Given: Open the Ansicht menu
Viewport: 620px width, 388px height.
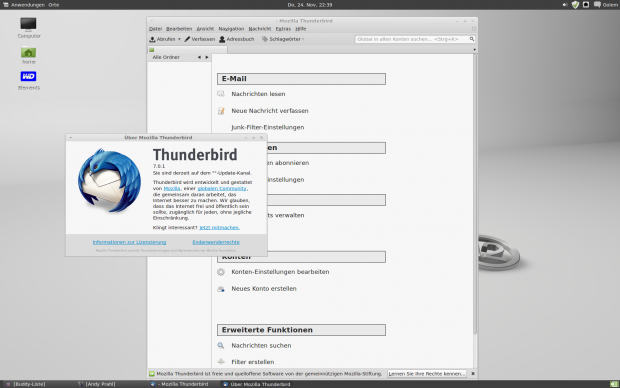Looking at the screenshot, I should pos(205,29).
